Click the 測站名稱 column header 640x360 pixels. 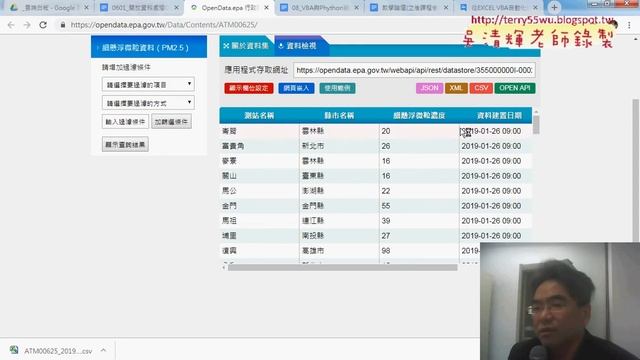[259, 116]
